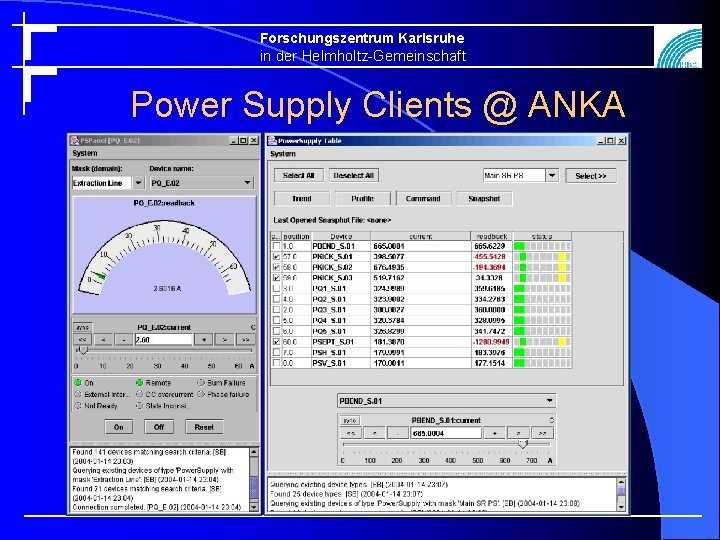Click the green Remote status indicator

point(140,382)
